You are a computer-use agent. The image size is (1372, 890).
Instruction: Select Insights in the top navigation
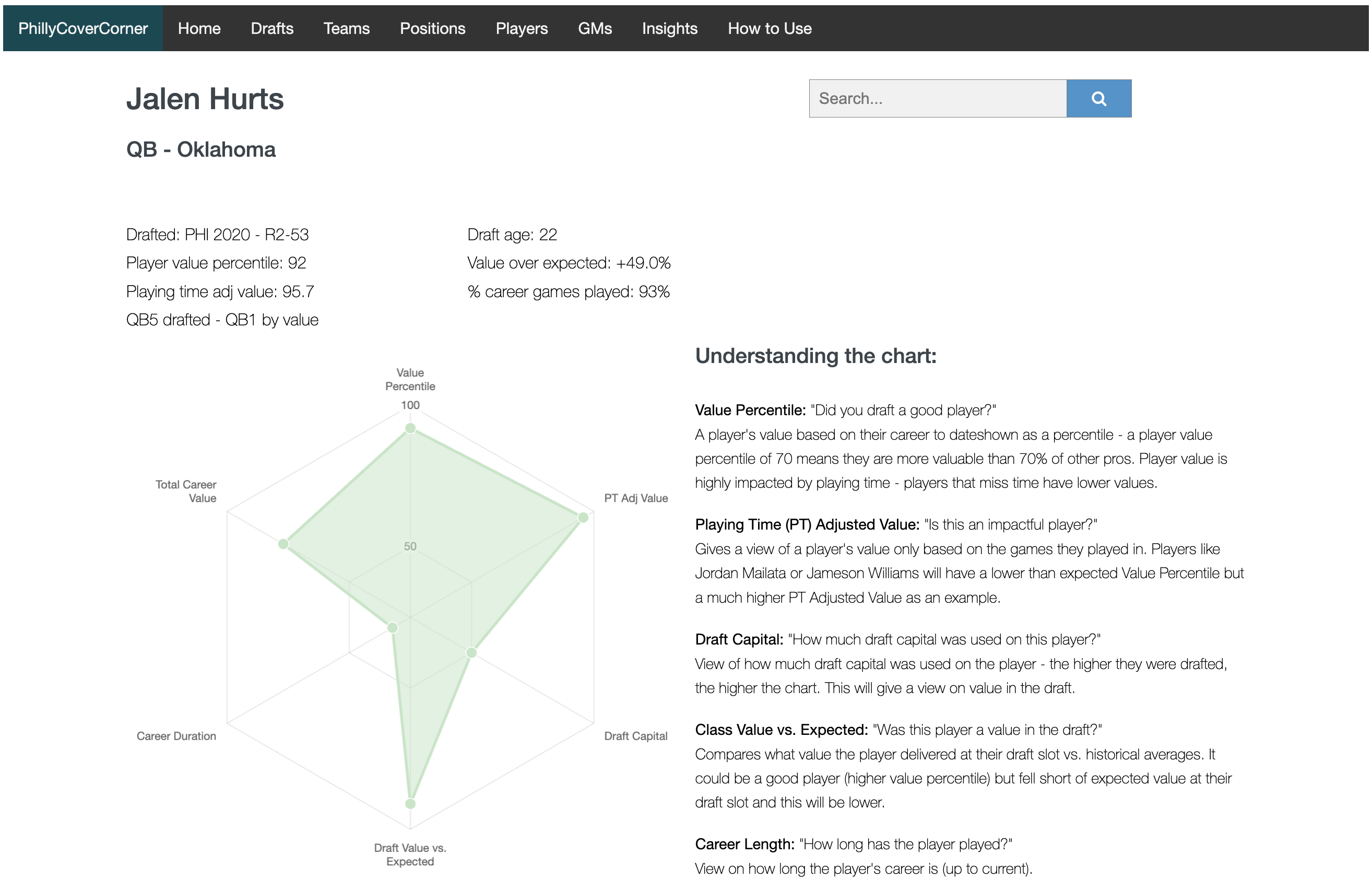click(669, 28)
